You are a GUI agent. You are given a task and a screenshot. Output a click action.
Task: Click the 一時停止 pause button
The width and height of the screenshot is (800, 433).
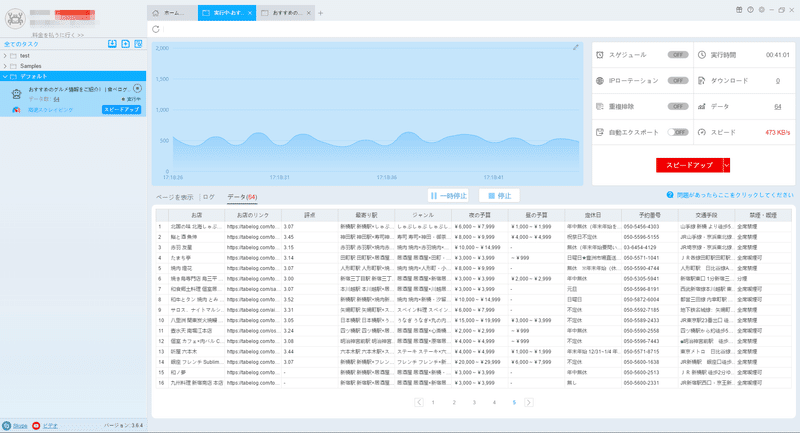coord(448,196)
